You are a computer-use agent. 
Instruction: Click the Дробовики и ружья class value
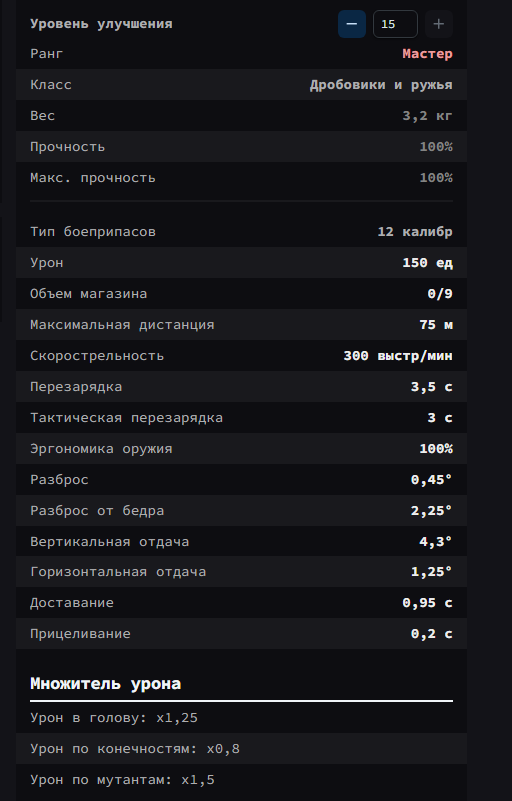[x=381, y=85]
